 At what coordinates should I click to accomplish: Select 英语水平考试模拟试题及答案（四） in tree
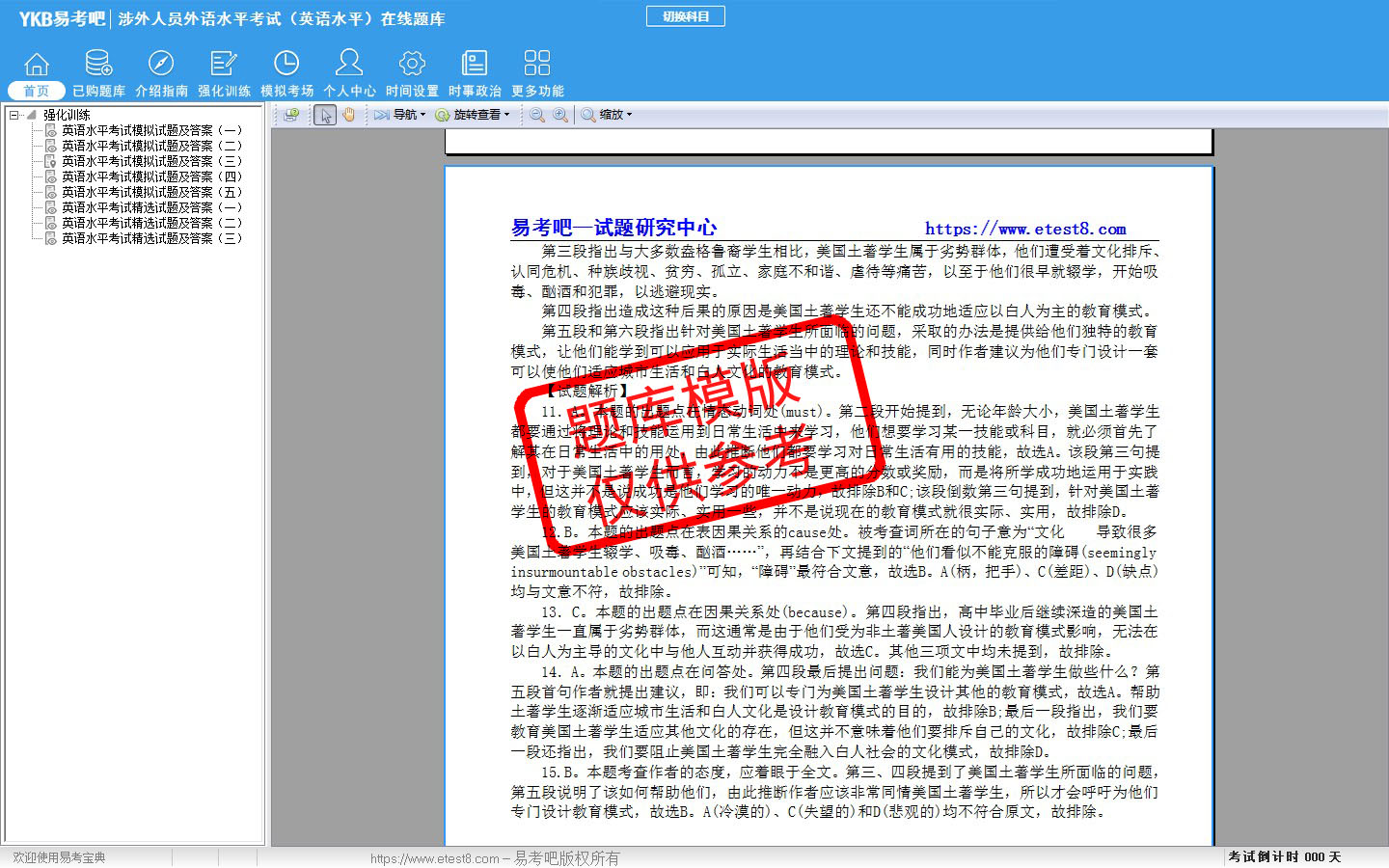tap(151, 176)
